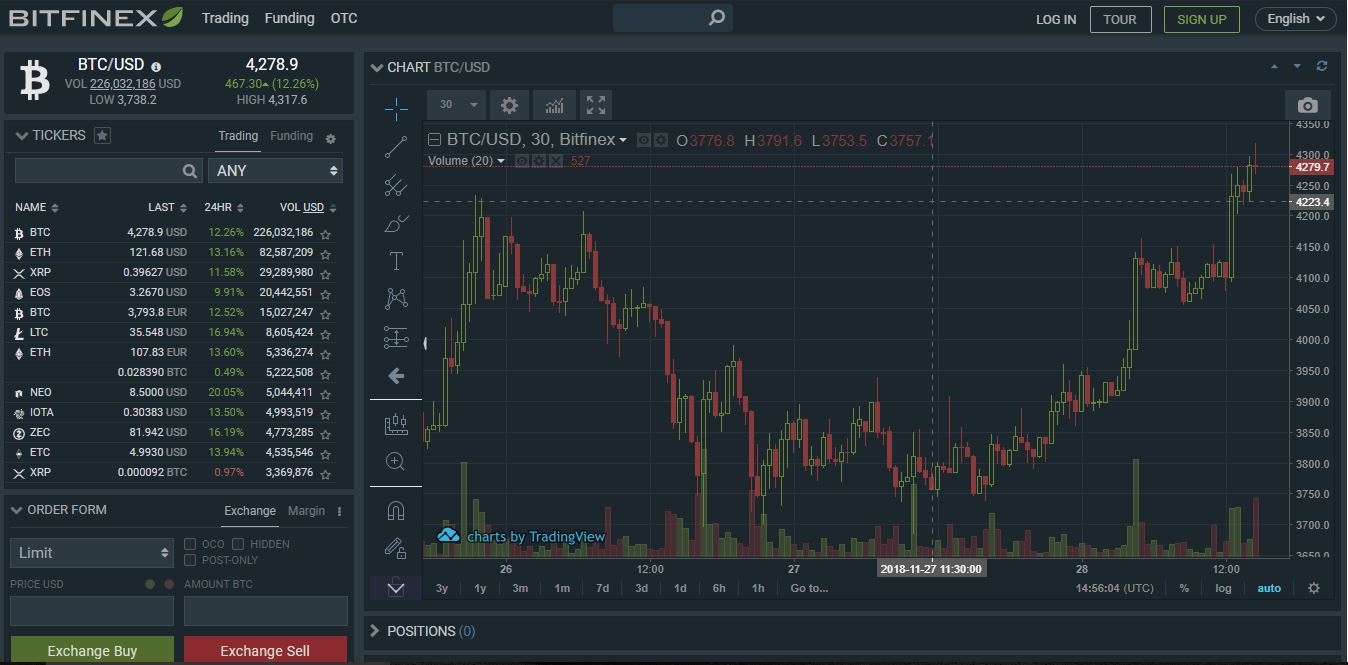1348x665 pixels.
Task: Collapse the CHART BTC/USD panel
Action: coord(377,68)
